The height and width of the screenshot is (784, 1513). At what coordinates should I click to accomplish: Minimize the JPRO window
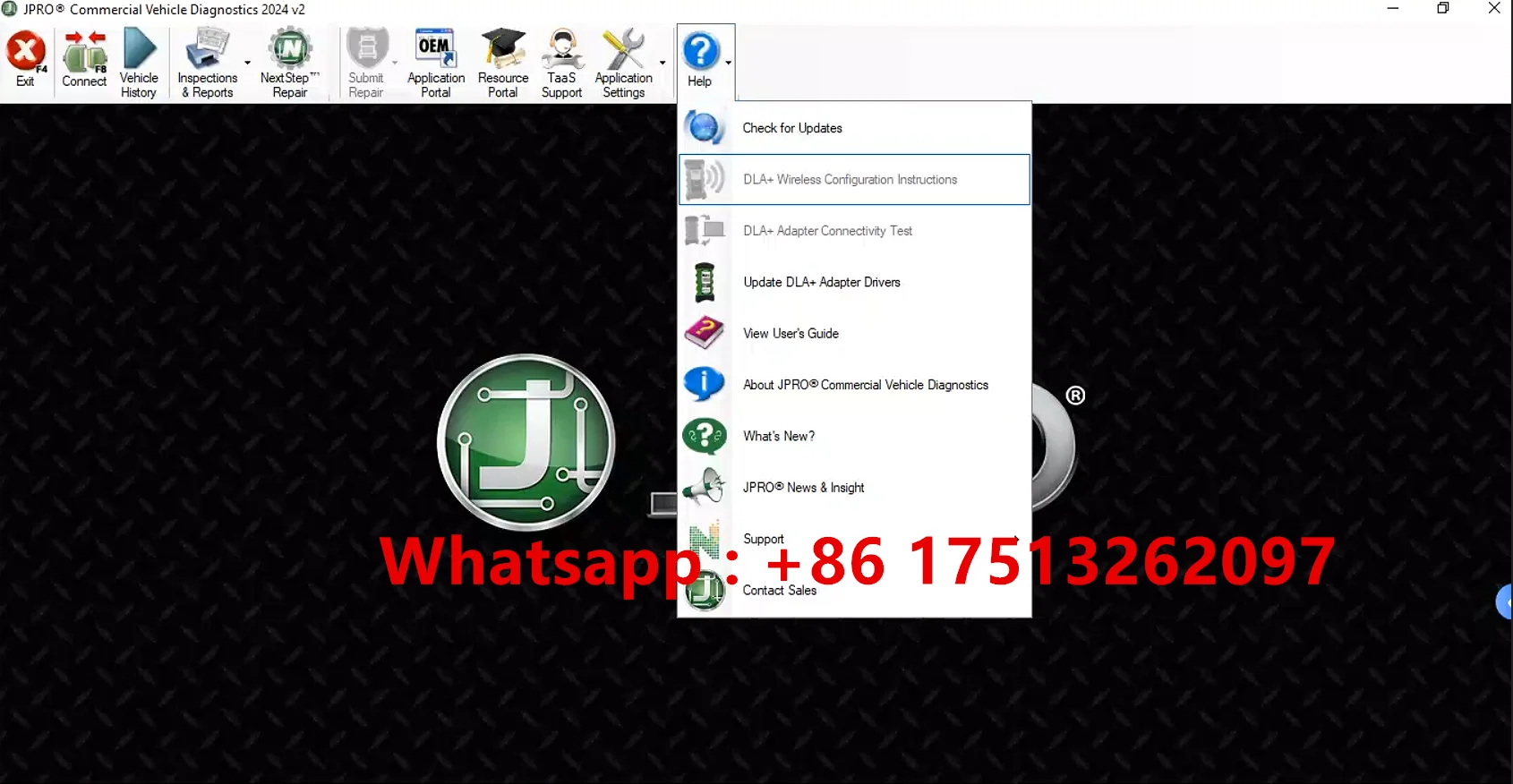[1393, 9]
